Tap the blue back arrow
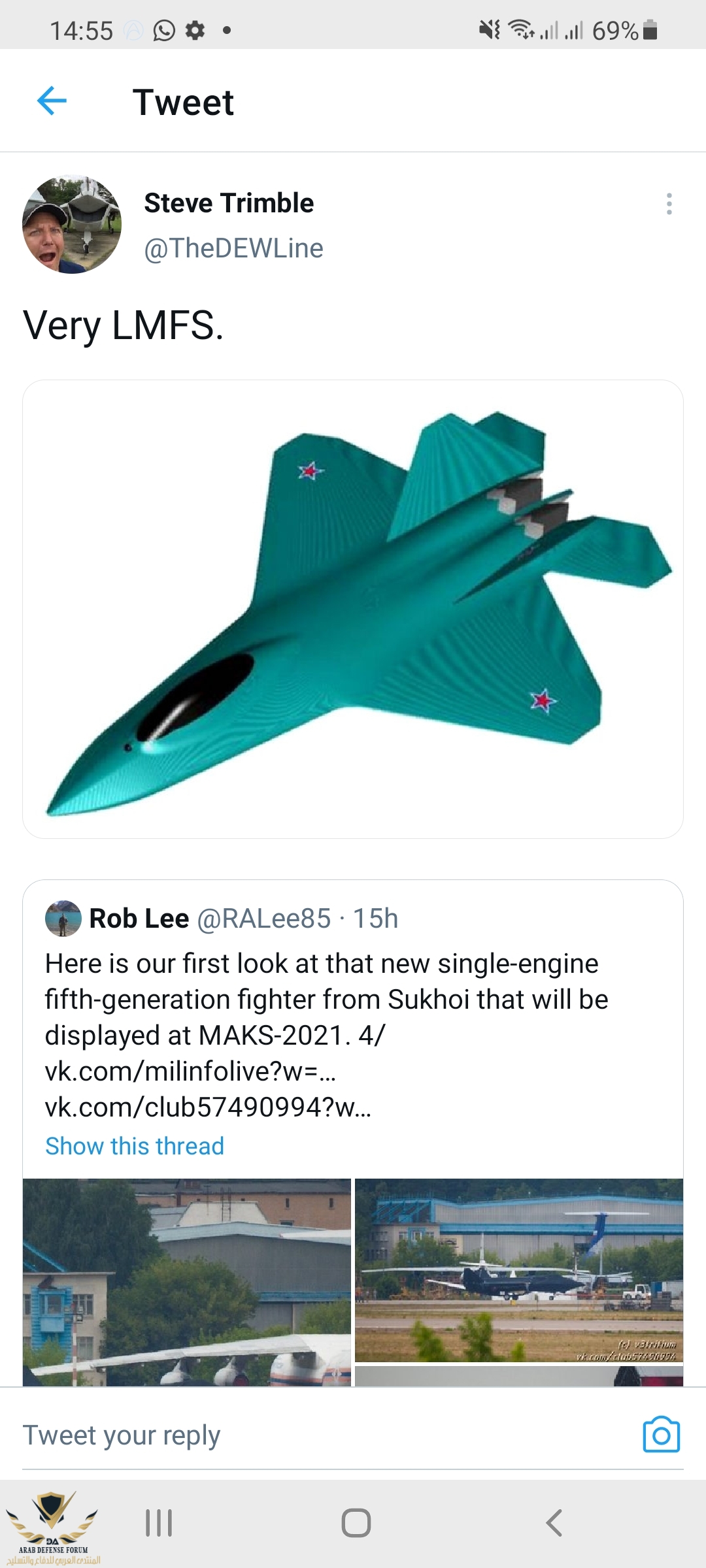The height and width of the screenshot is (1568, 706). [52, 101]
